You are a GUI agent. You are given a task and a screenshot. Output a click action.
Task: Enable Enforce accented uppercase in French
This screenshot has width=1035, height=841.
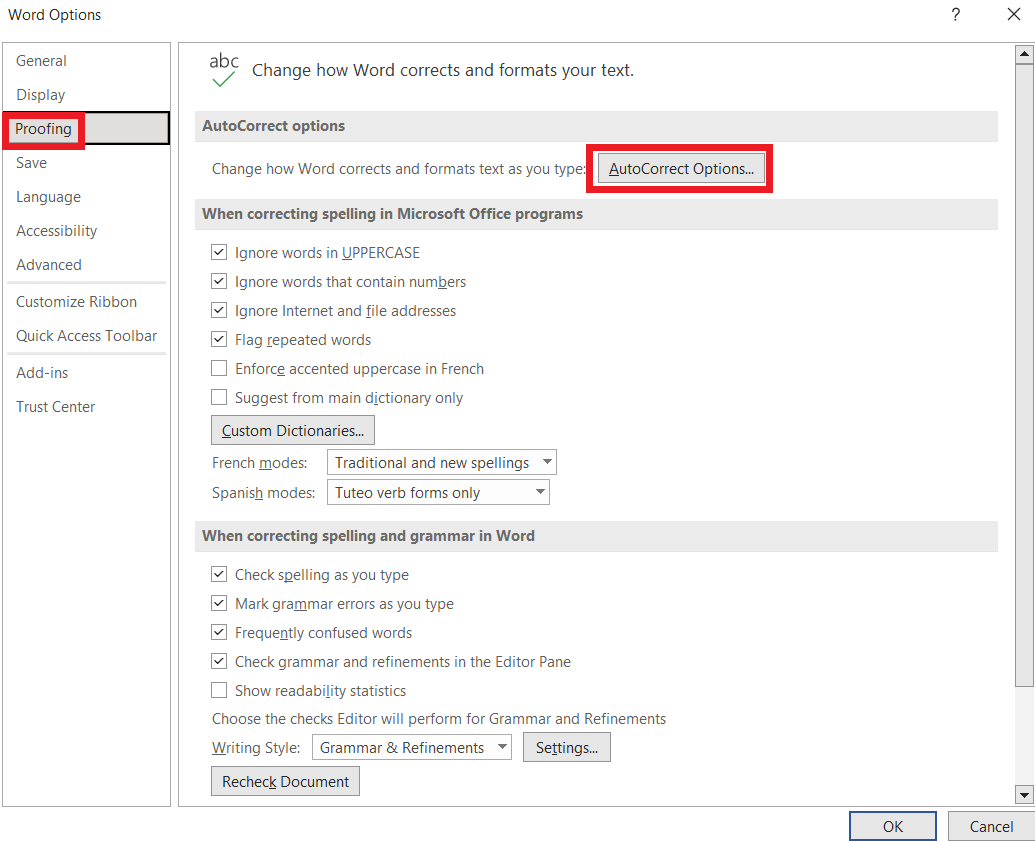tap(218, 368)
